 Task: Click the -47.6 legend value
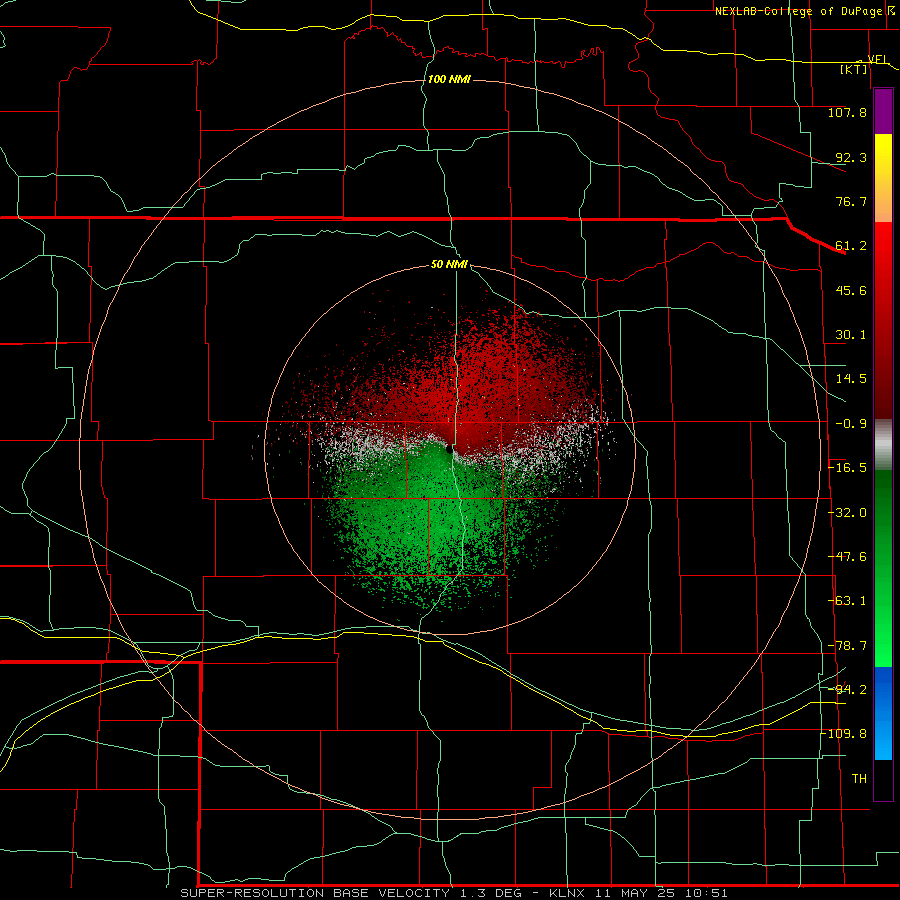pyautogui.click(x=847, y=557)
